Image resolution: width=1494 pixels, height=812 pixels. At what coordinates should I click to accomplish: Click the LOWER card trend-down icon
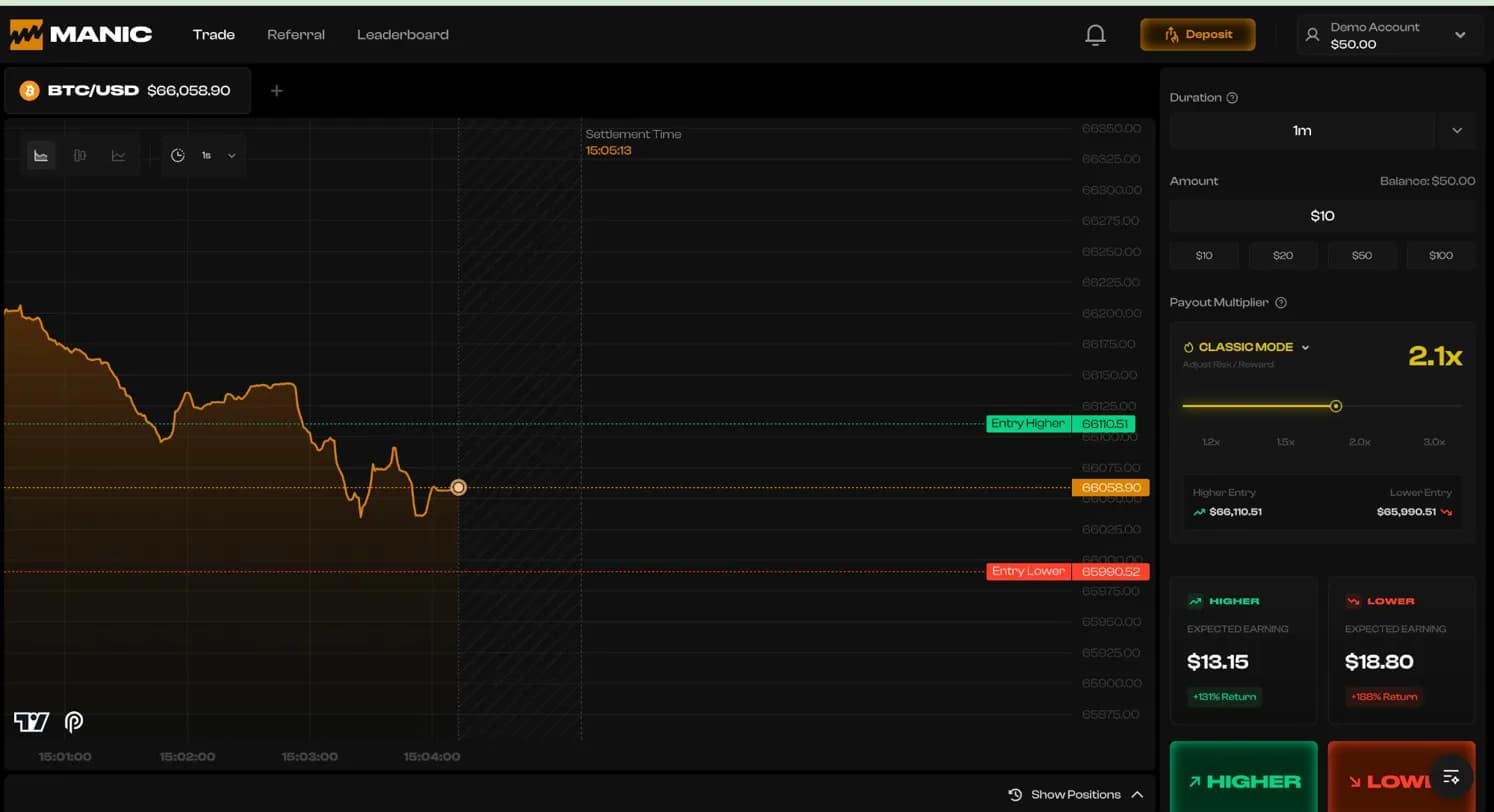[x=1353, y=601]
